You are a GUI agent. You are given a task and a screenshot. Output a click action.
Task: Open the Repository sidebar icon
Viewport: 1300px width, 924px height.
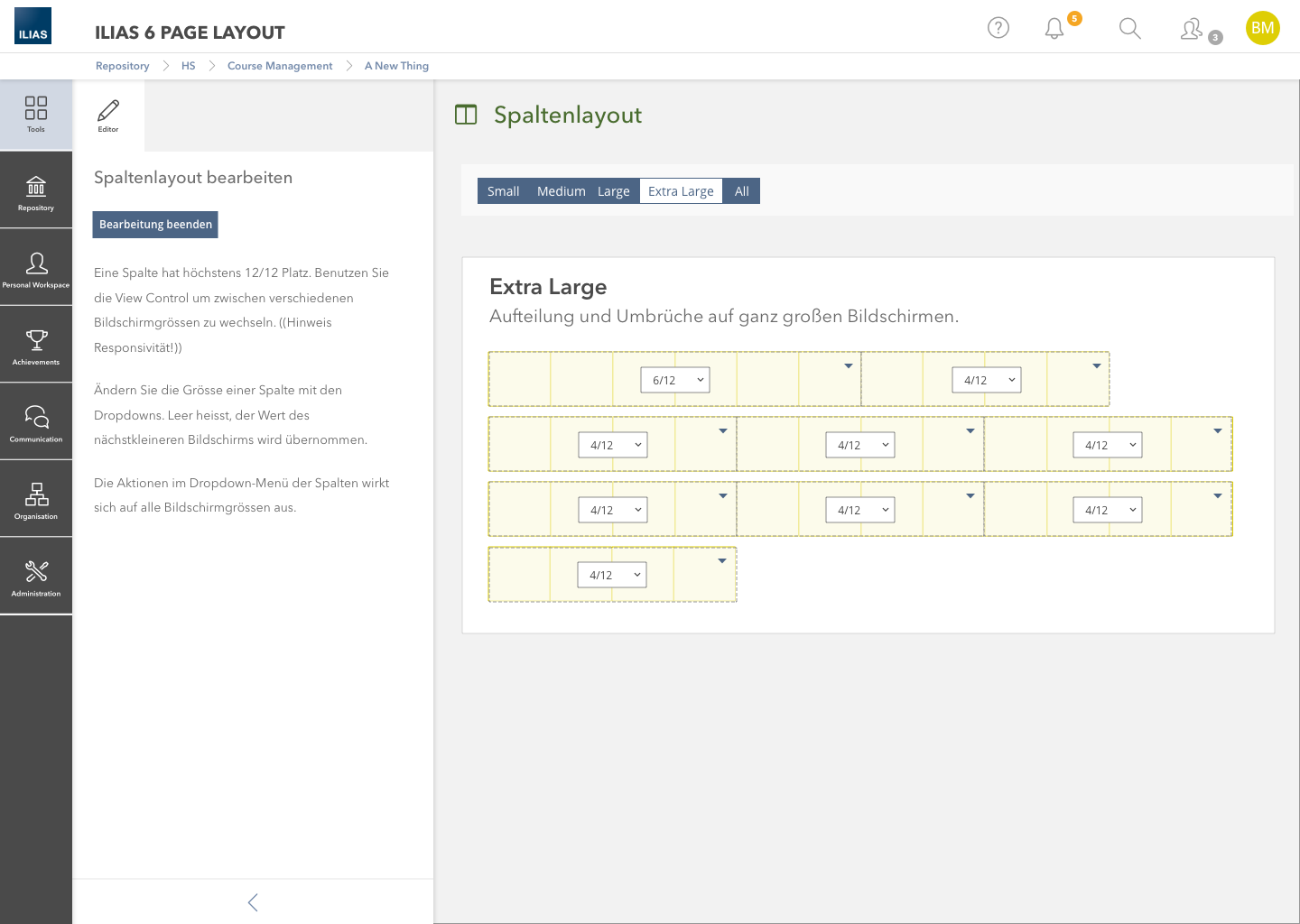(36, 192)
